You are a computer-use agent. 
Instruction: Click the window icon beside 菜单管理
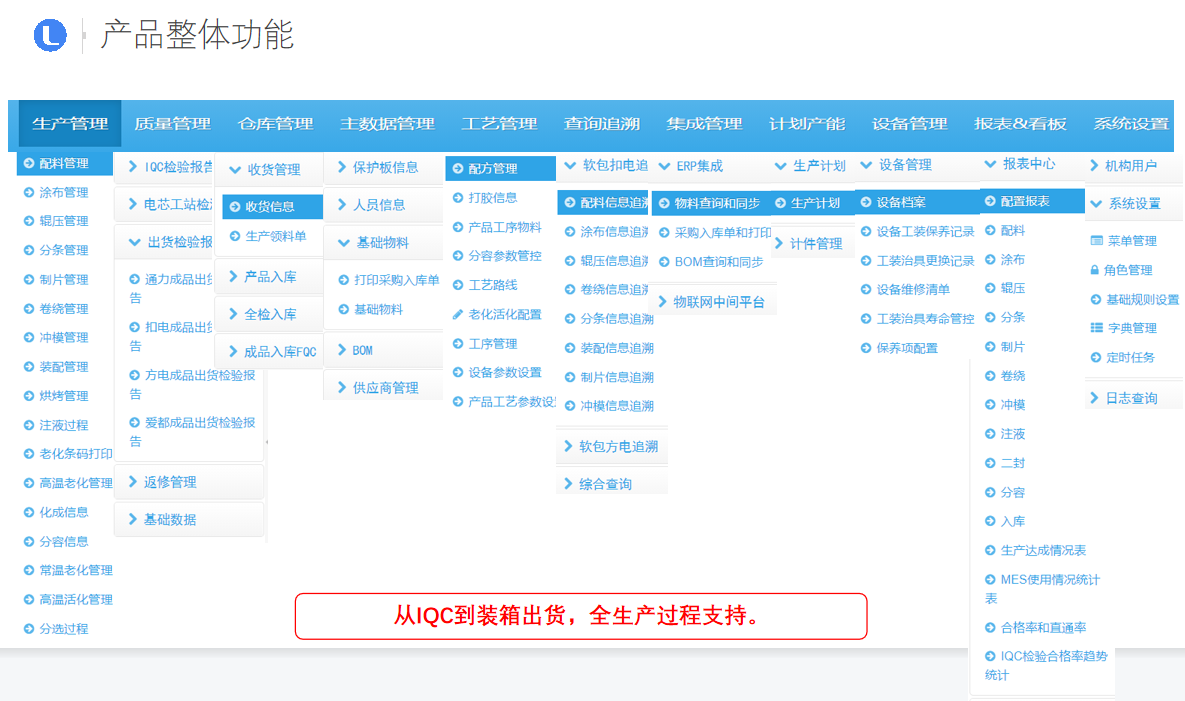coord(1097,241)
